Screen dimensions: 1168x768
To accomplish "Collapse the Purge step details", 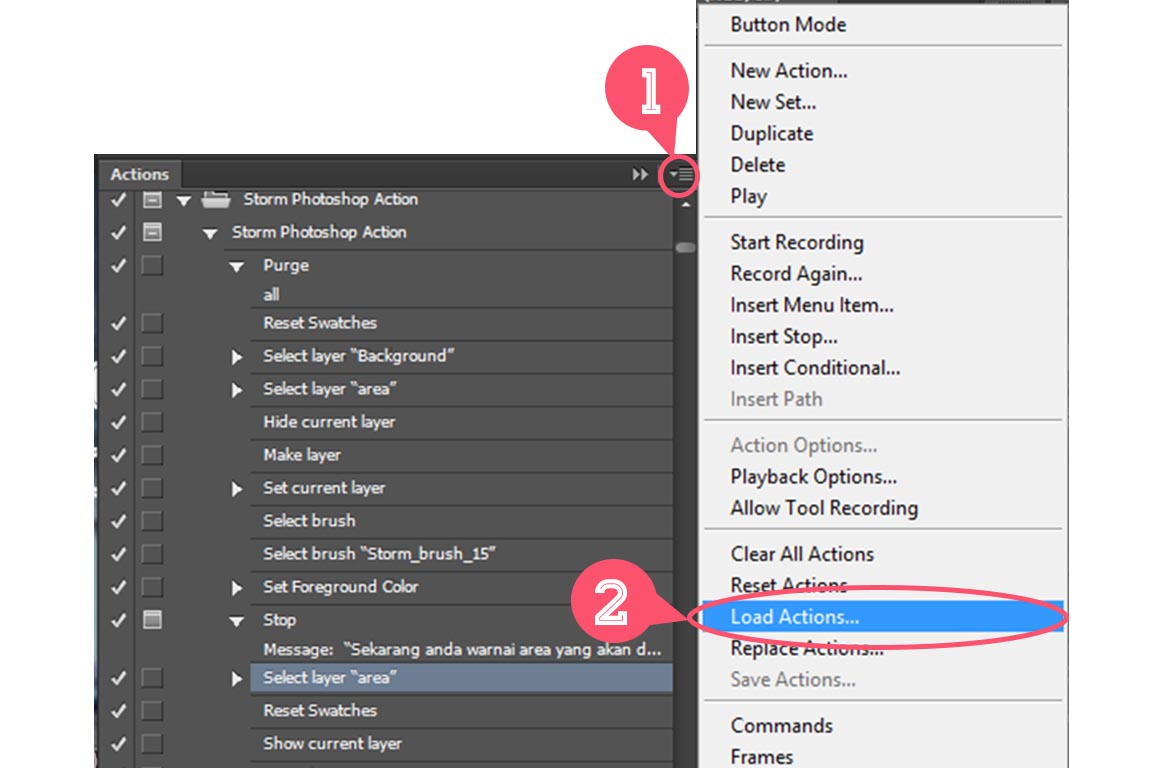I will 236,267.
